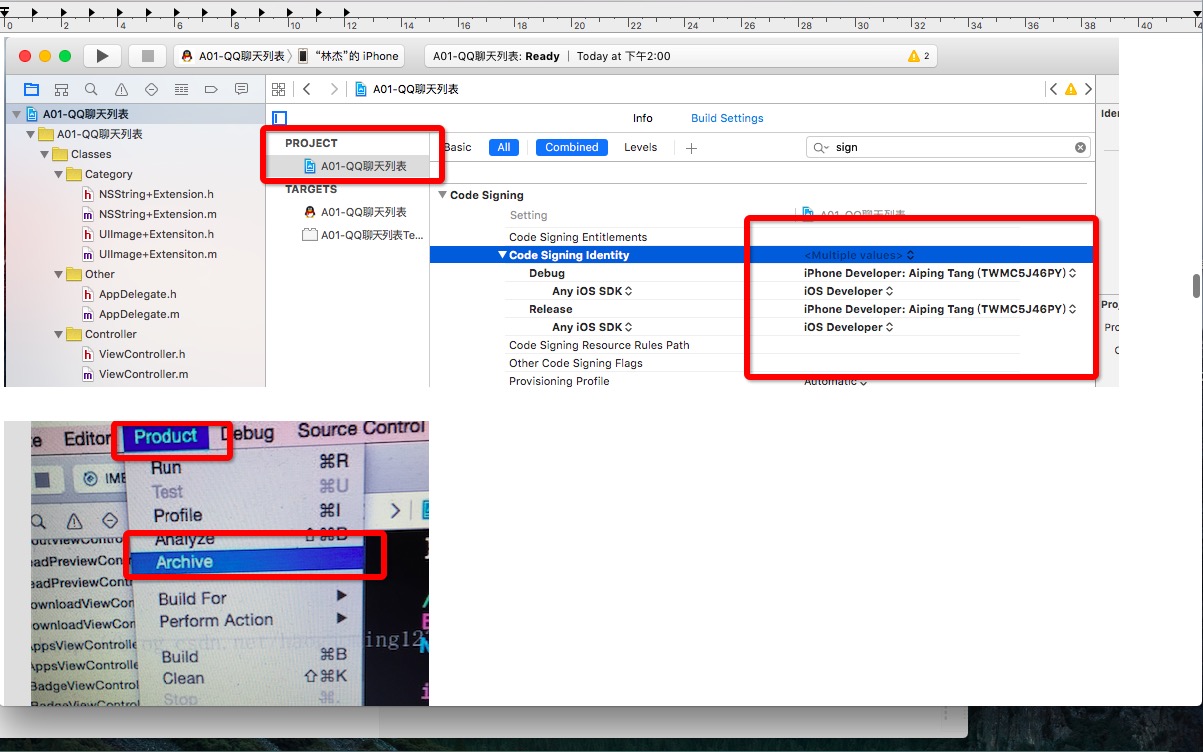Open AppDelegate.m file
Image resolution: width=1203 pixels, height=752 pixels.
point(131,314)
